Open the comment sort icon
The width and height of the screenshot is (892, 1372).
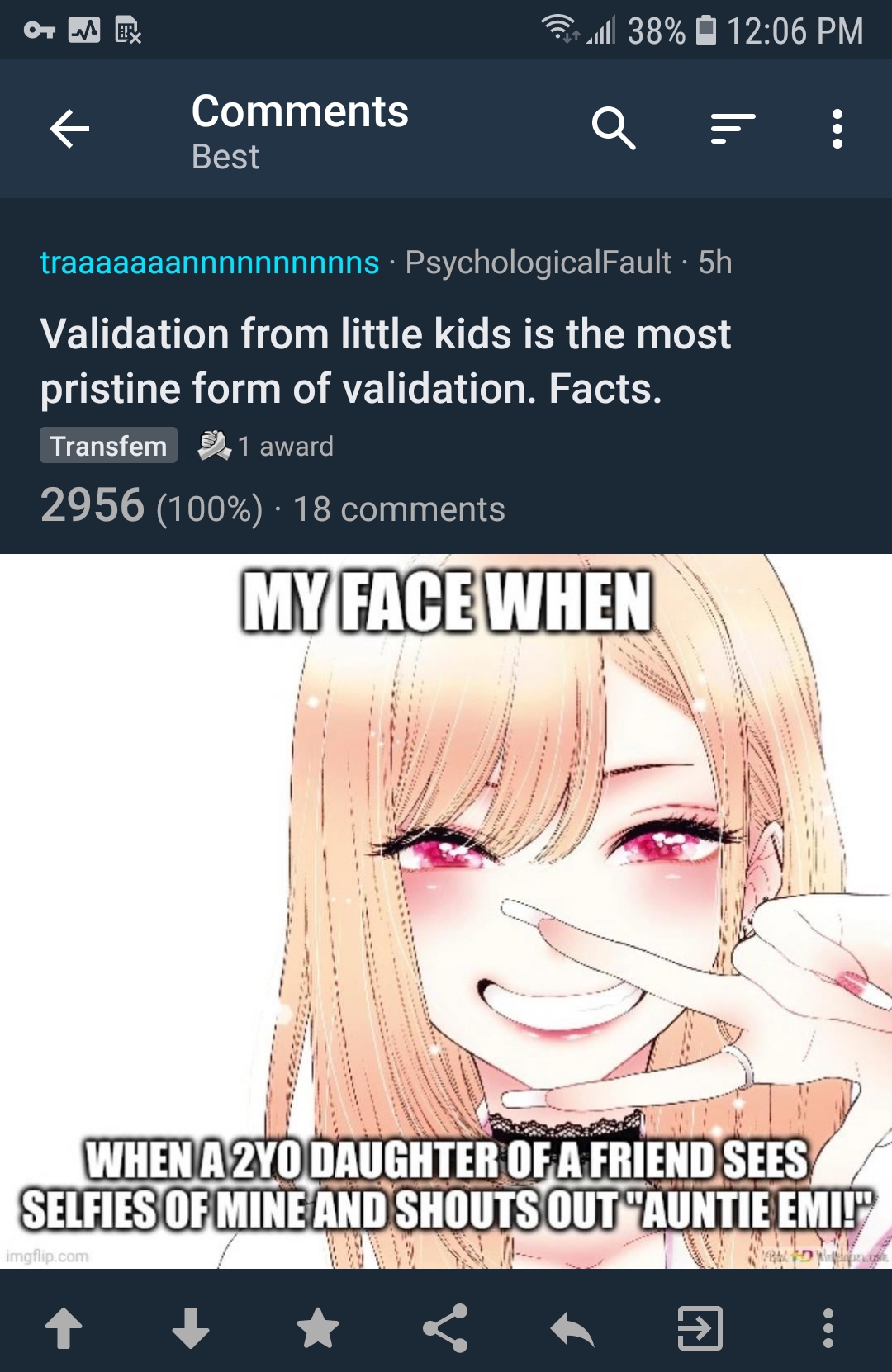pos(733,129)
